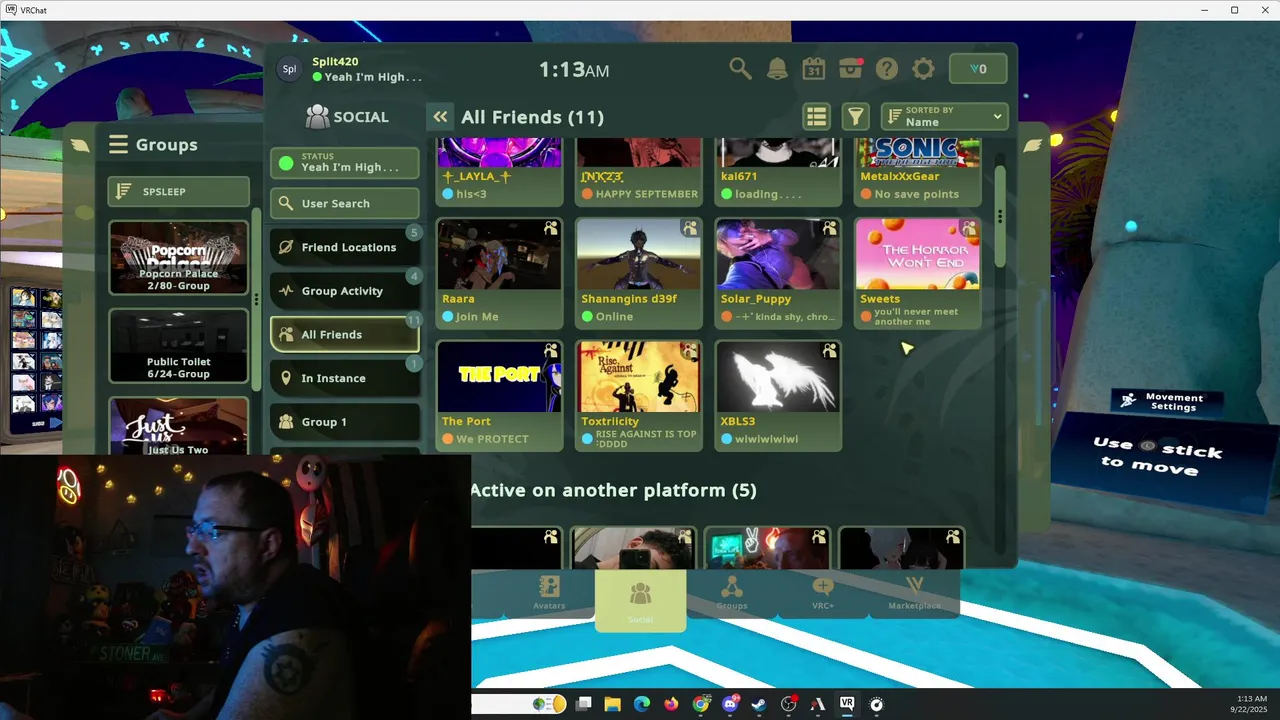The image size is (1280, 720).
Task: Select the Popcorn Palace group card
Action: pyautogui.click(x=179, y=258)
